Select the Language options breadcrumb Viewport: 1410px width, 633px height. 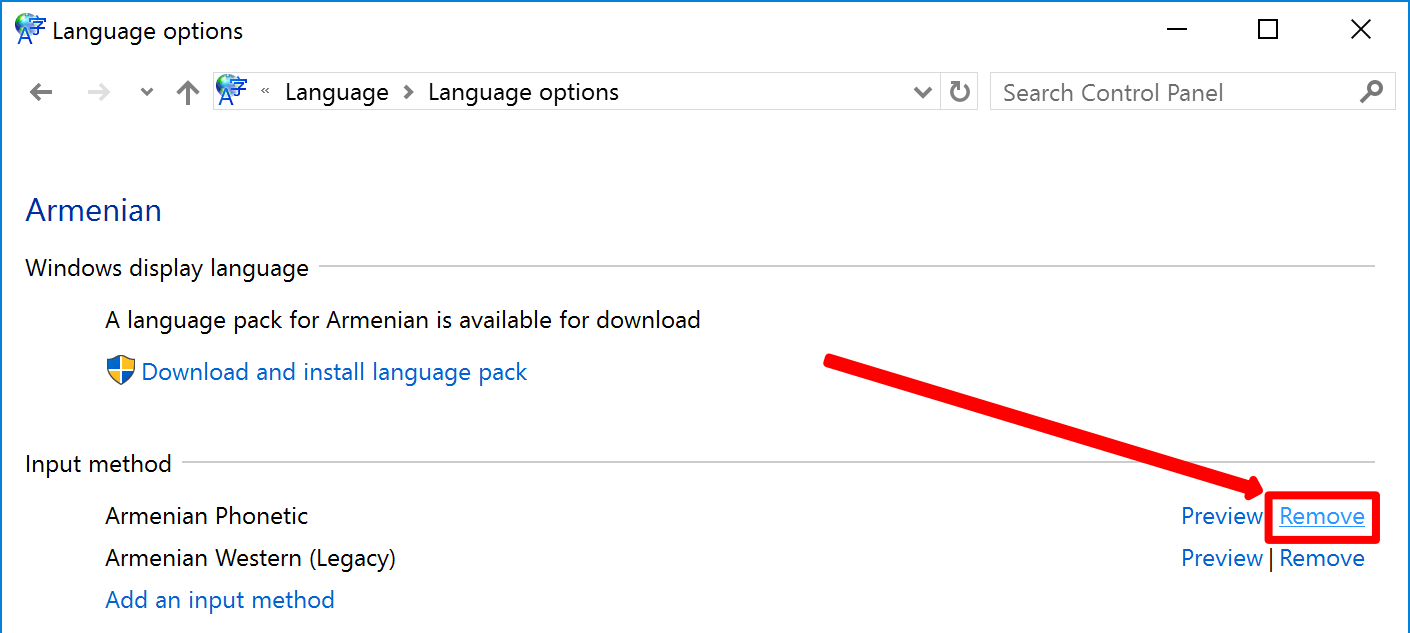click(x=523, y=92)
